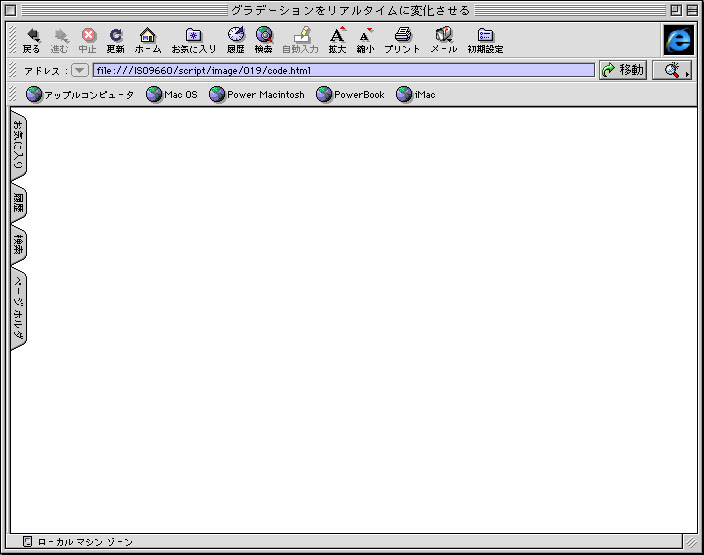Open the Mac OS favorites link

click(x=172, y=95)
